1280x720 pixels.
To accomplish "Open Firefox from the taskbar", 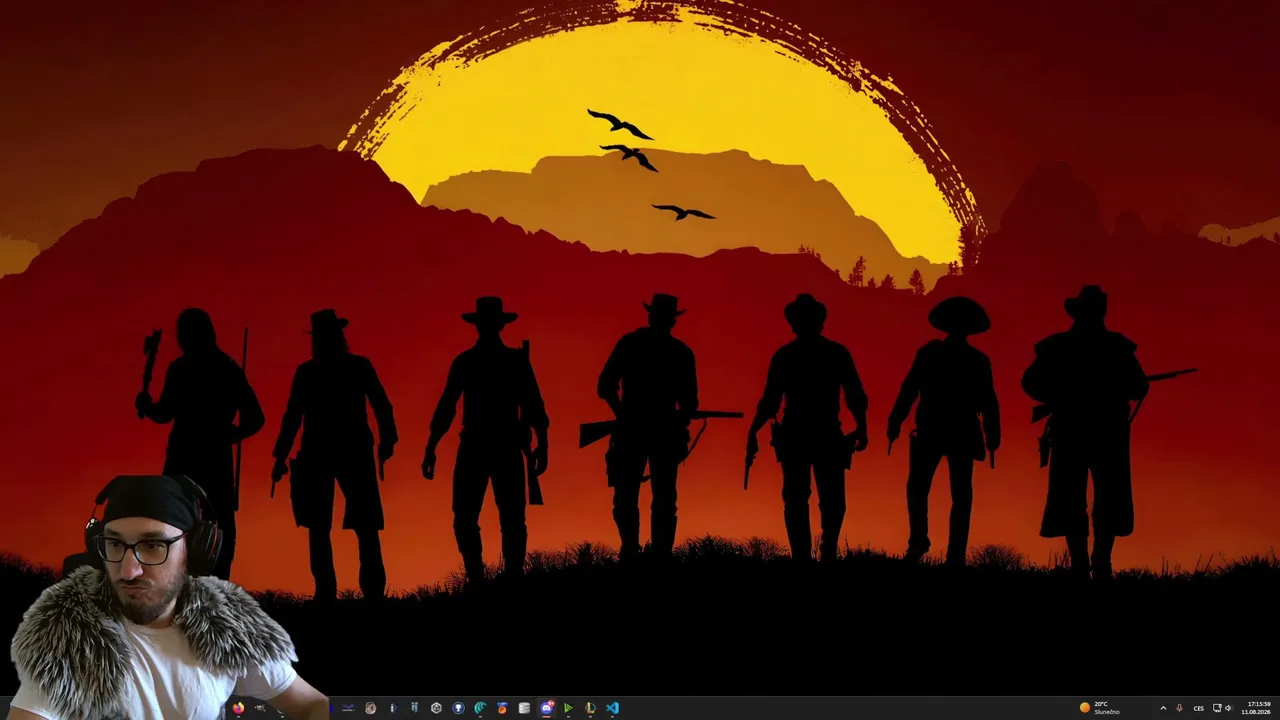I will pyautogui.click(x=238, y=708).
